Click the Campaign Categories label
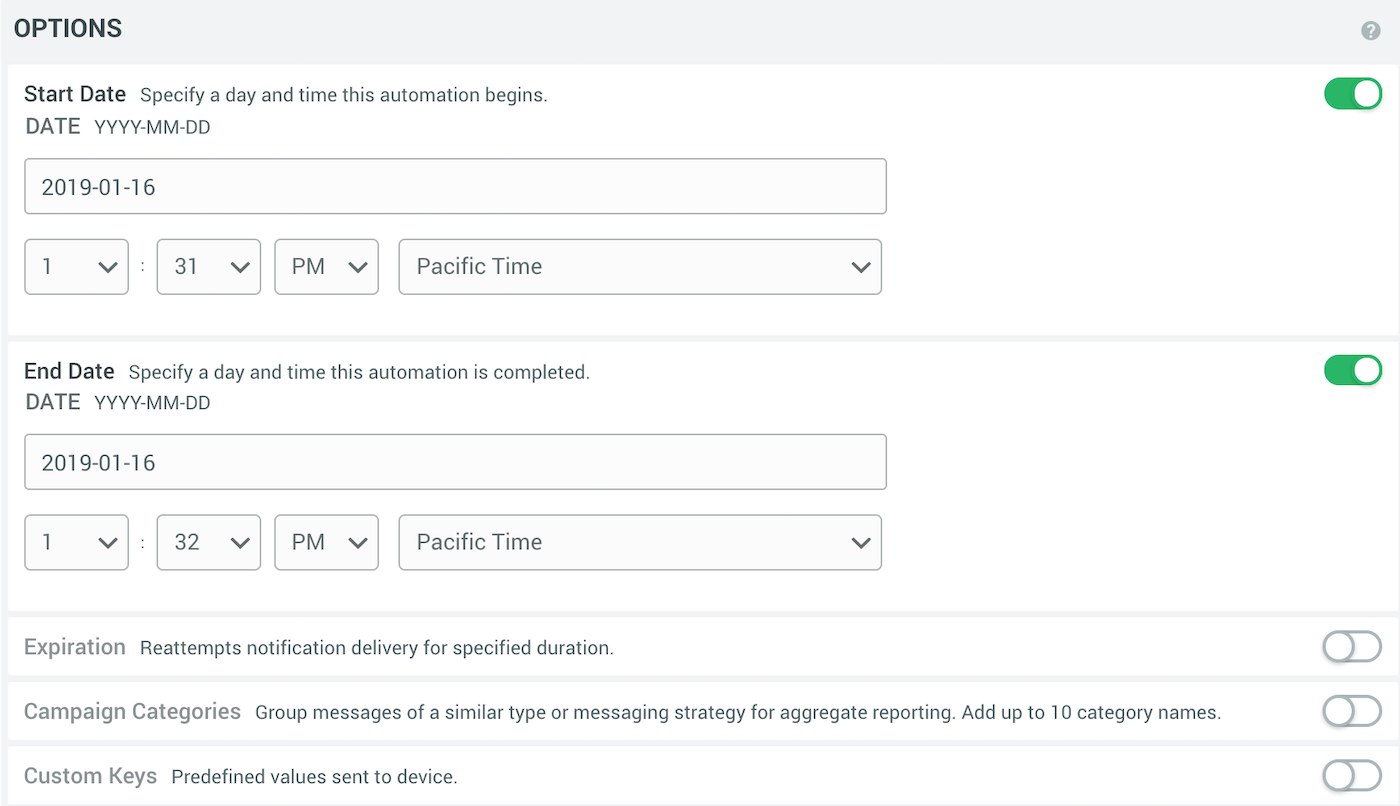The image size is (1400, 806). (x=132, y=711)
